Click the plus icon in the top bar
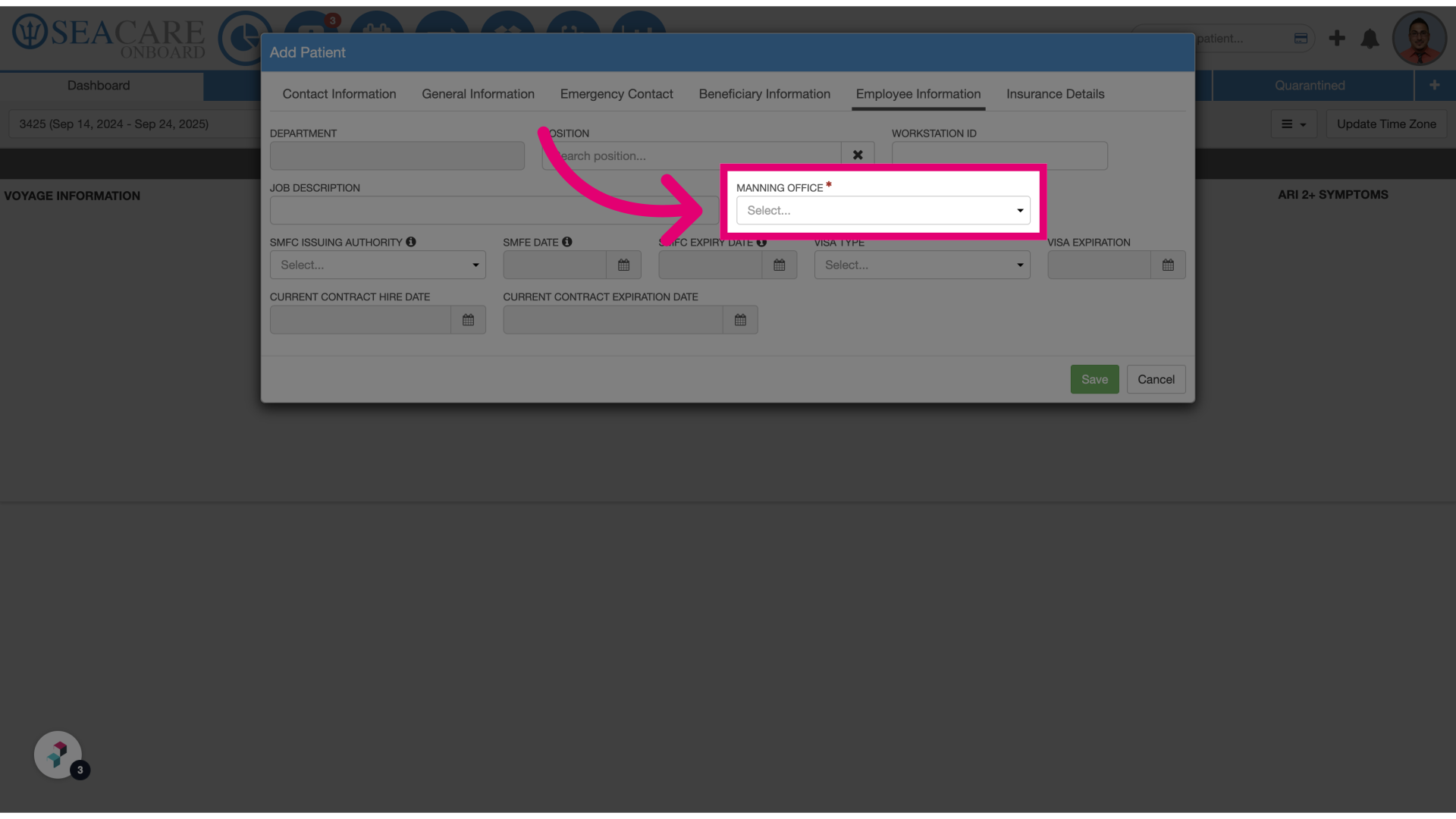This screenshot has height=819, width=1456. click(1337, 38)
